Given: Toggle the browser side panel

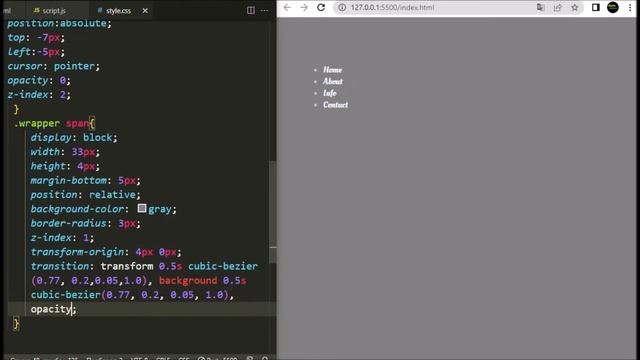Looking at the screenshot, I should pos(596,7).
